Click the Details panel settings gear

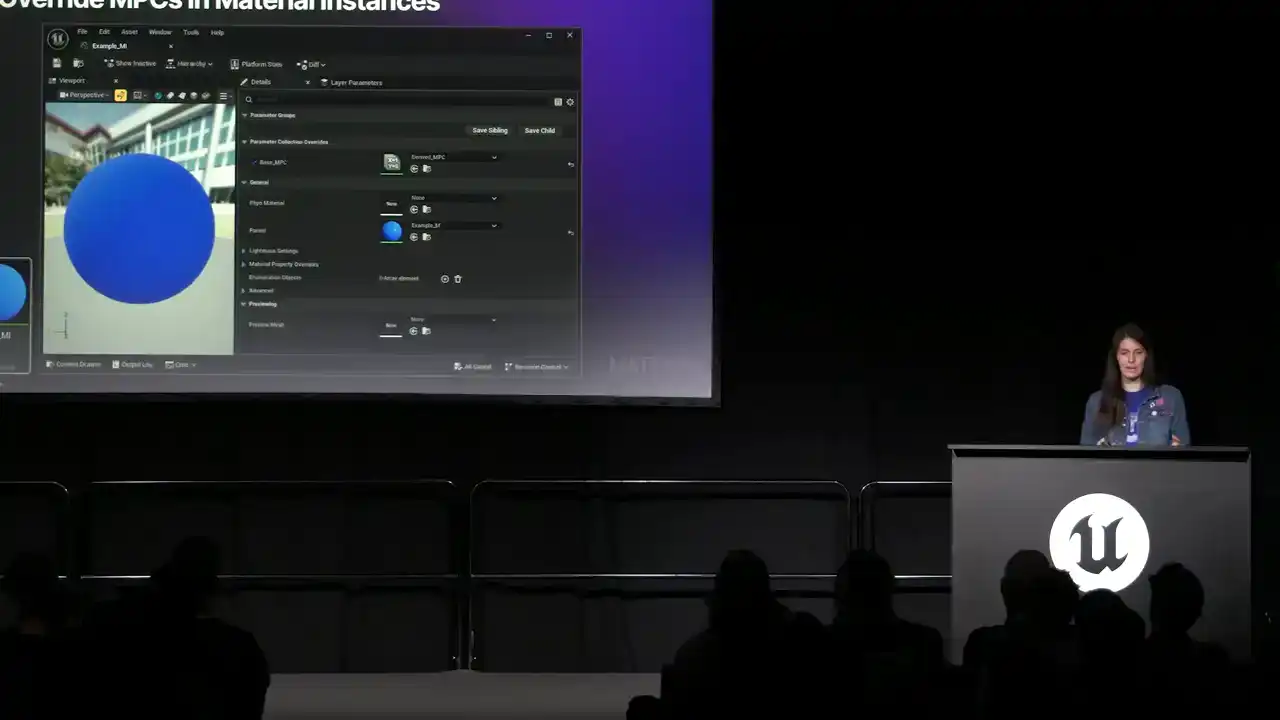(570, 102)
